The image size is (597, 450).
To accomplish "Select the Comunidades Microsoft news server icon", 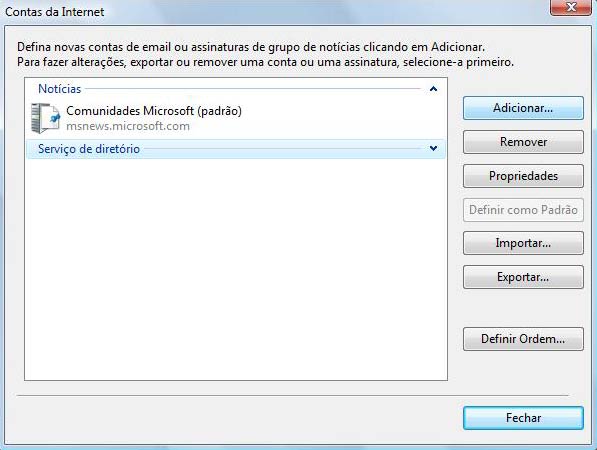I will point(45,118).
